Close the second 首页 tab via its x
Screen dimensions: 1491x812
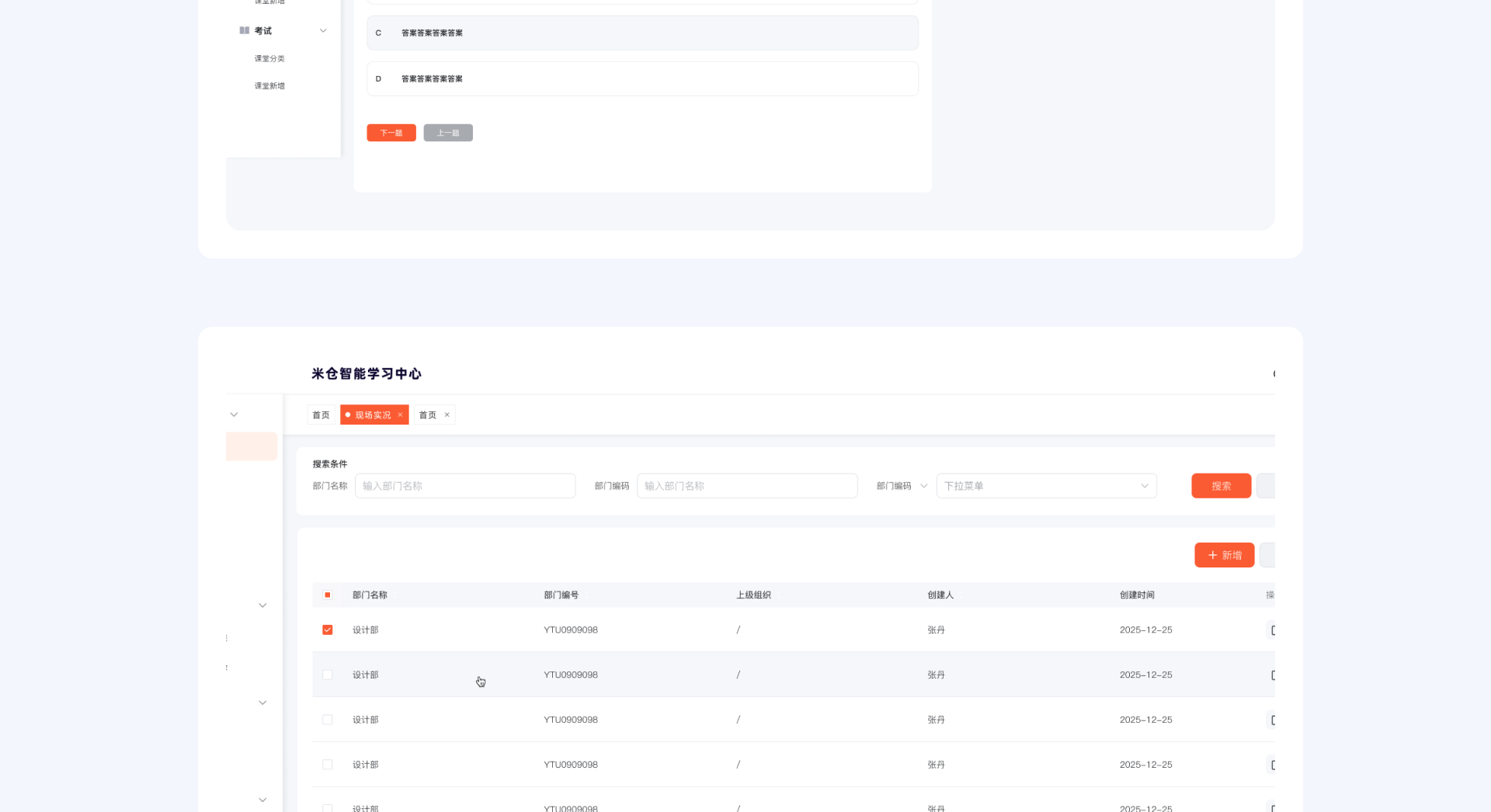click(447, 415)
